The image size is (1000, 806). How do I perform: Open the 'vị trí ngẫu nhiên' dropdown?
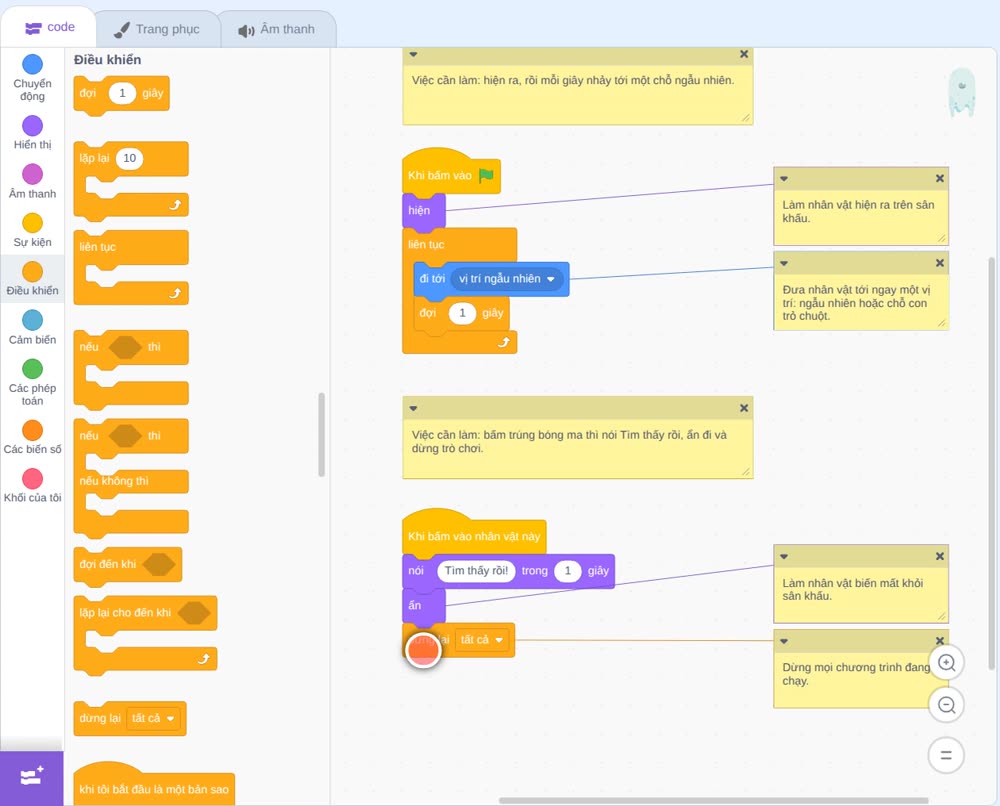point(506,279)
